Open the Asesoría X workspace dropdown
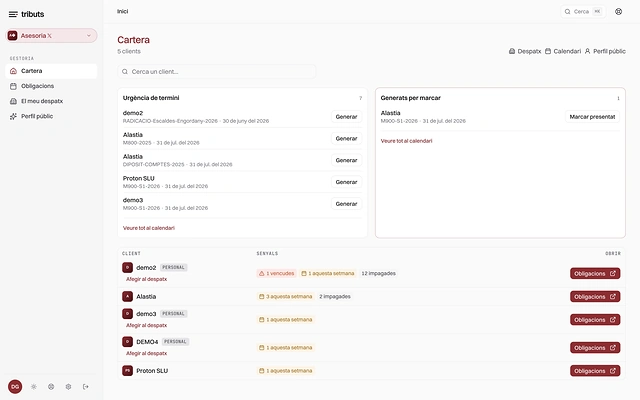 (51, 36)
